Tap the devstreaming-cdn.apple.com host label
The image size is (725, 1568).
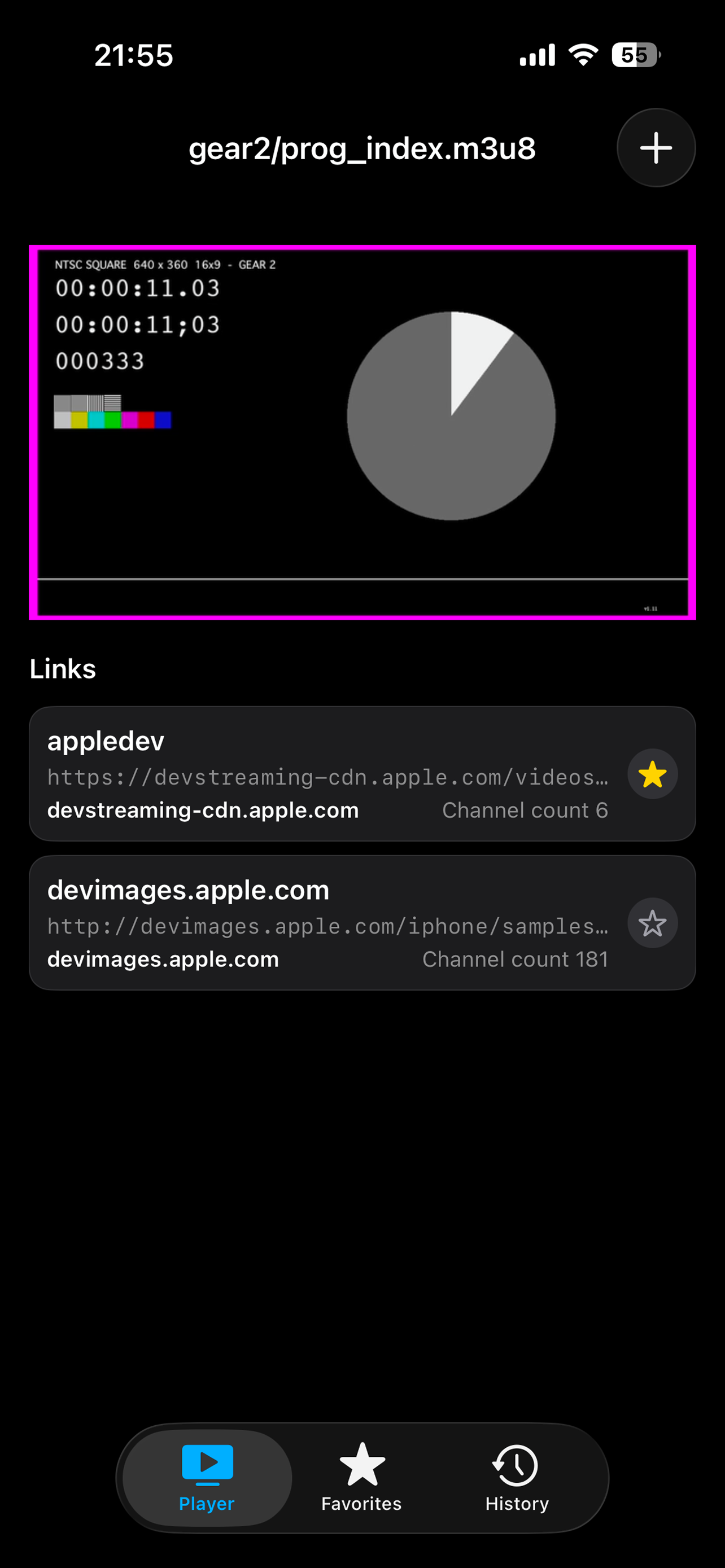pyautogui.click(x=203, y=810)
